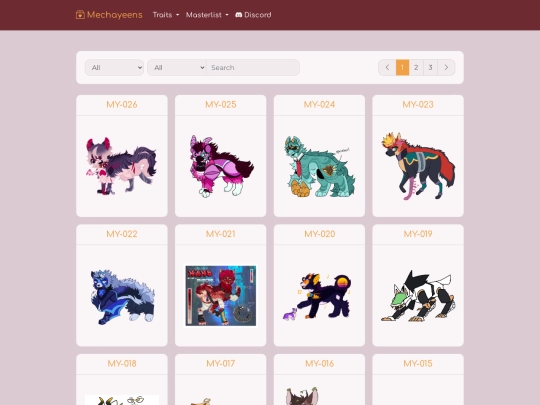Focus the Search input field
The image size is (540, 405).
pyautogui.click(x=253, y=68)
